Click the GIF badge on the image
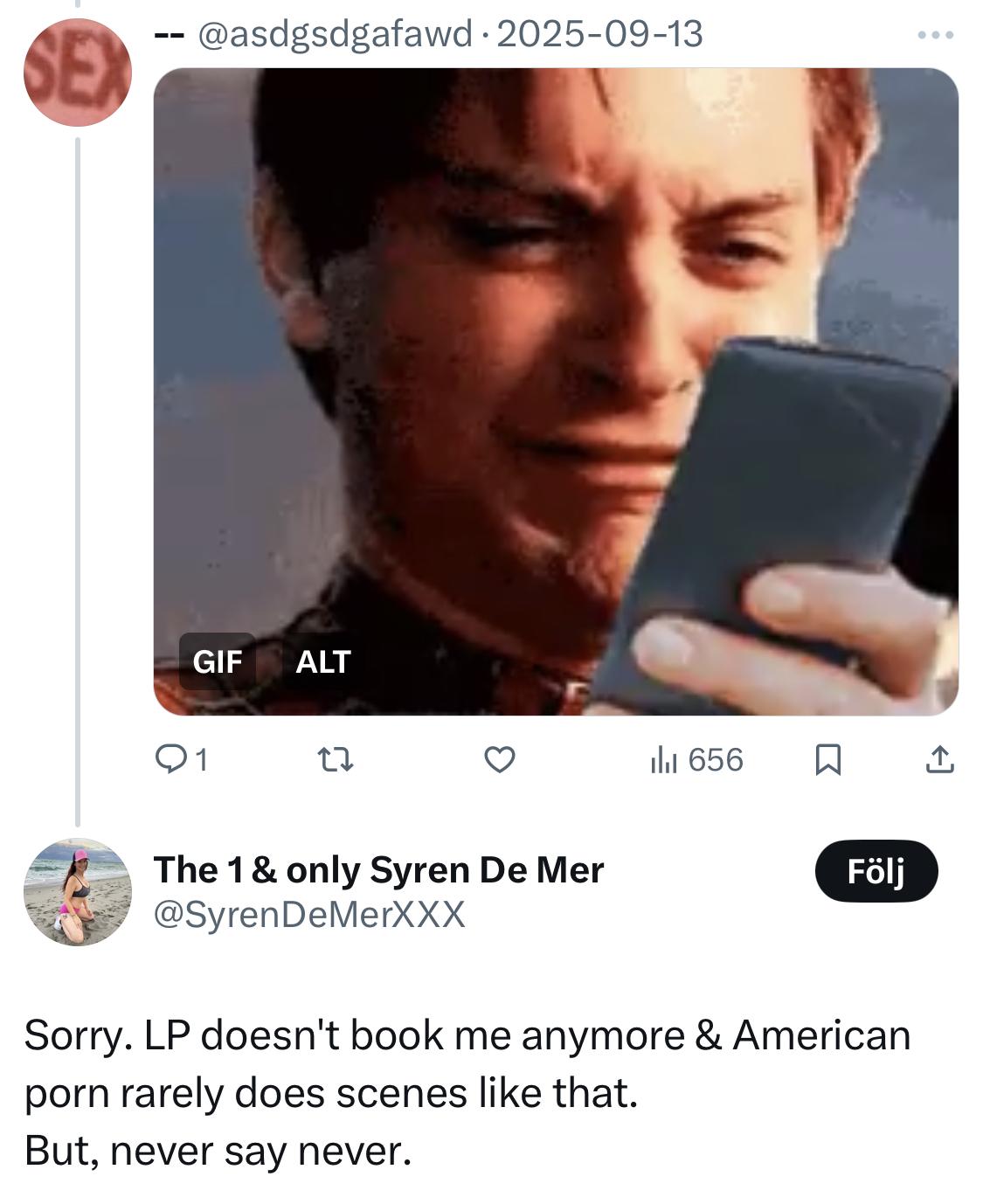 [x=217, y=661]
